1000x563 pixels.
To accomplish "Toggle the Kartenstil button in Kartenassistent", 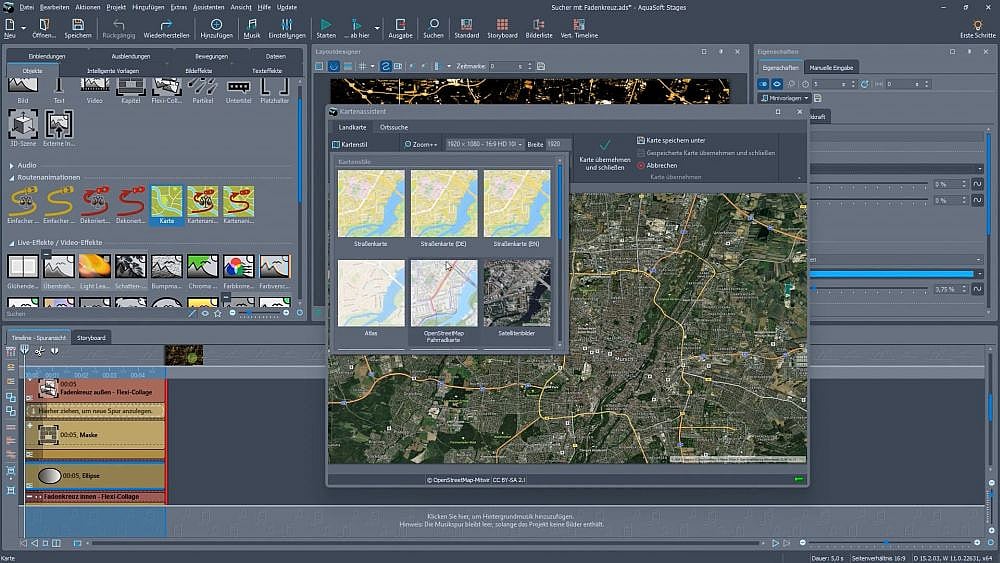I will (350, 144).
